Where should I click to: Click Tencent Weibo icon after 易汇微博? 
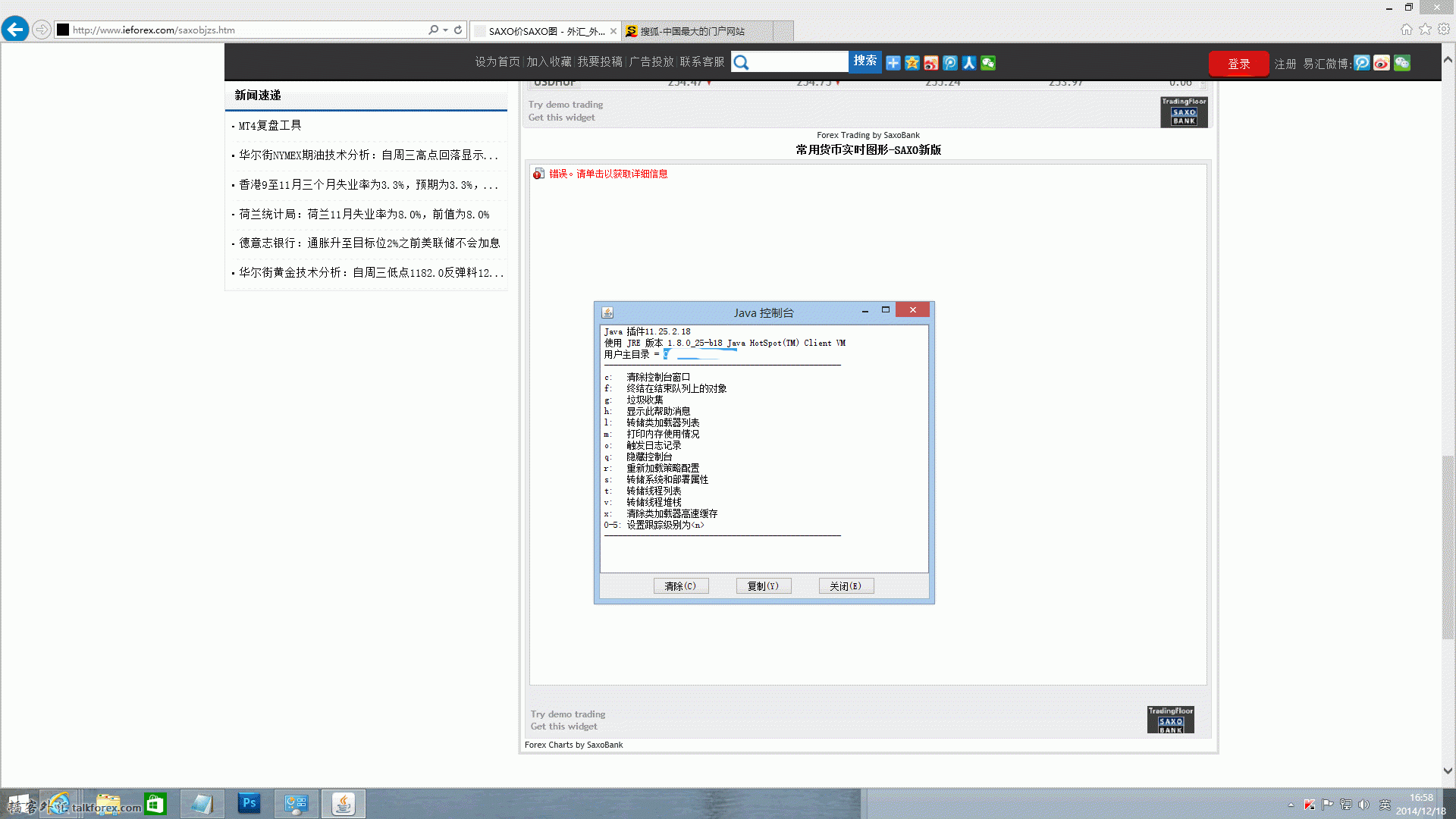[x=1362, y=63]
